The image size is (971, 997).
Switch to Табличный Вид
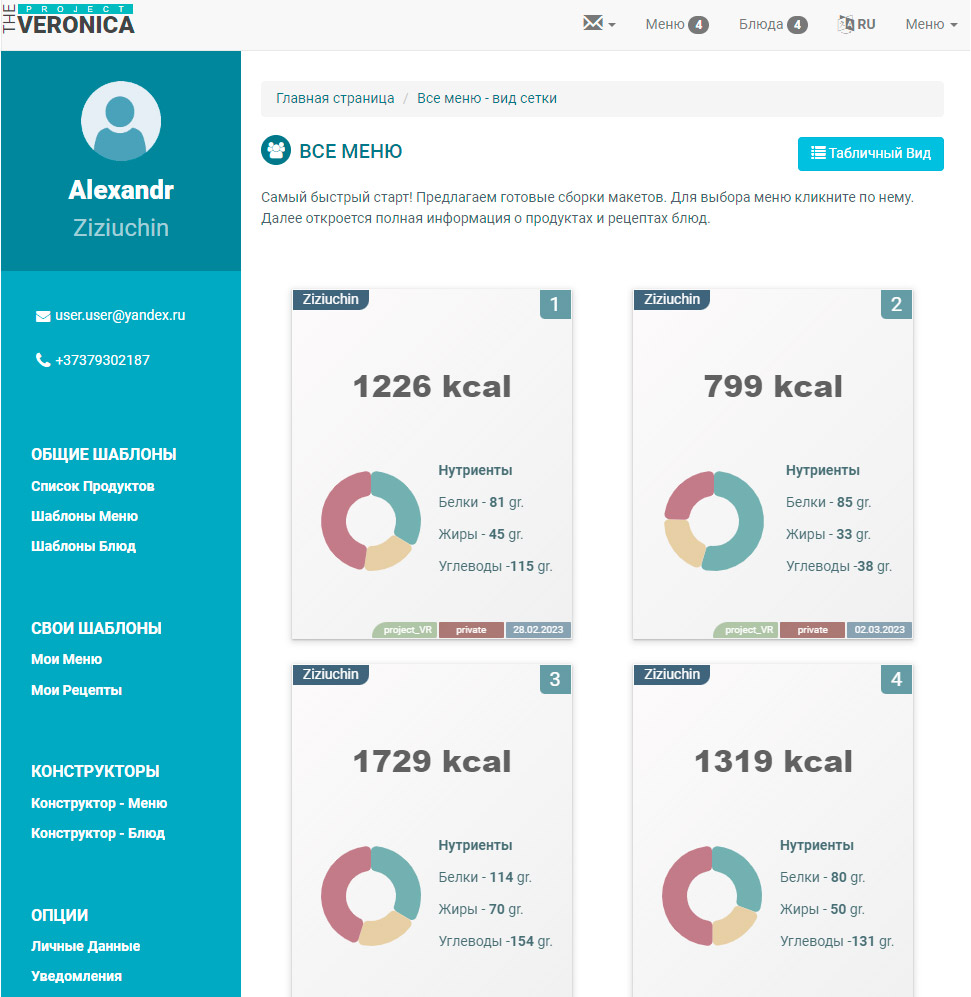click(x=870, y=154)
